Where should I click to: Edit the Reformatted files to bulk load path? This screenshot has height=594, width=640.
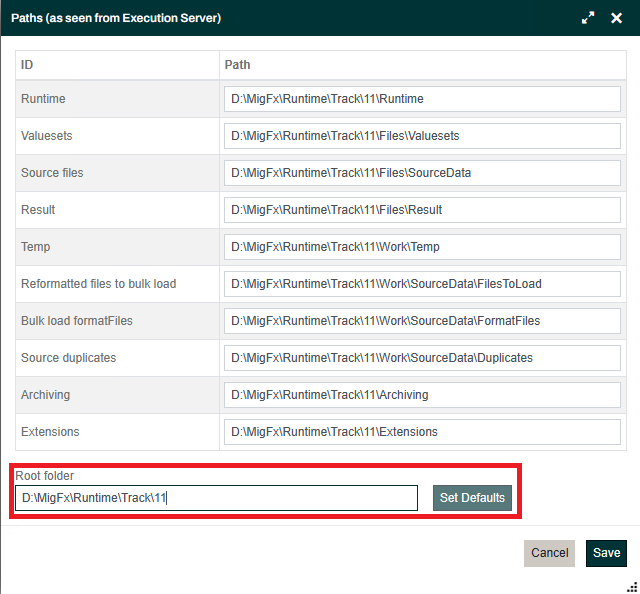[422, 284]
